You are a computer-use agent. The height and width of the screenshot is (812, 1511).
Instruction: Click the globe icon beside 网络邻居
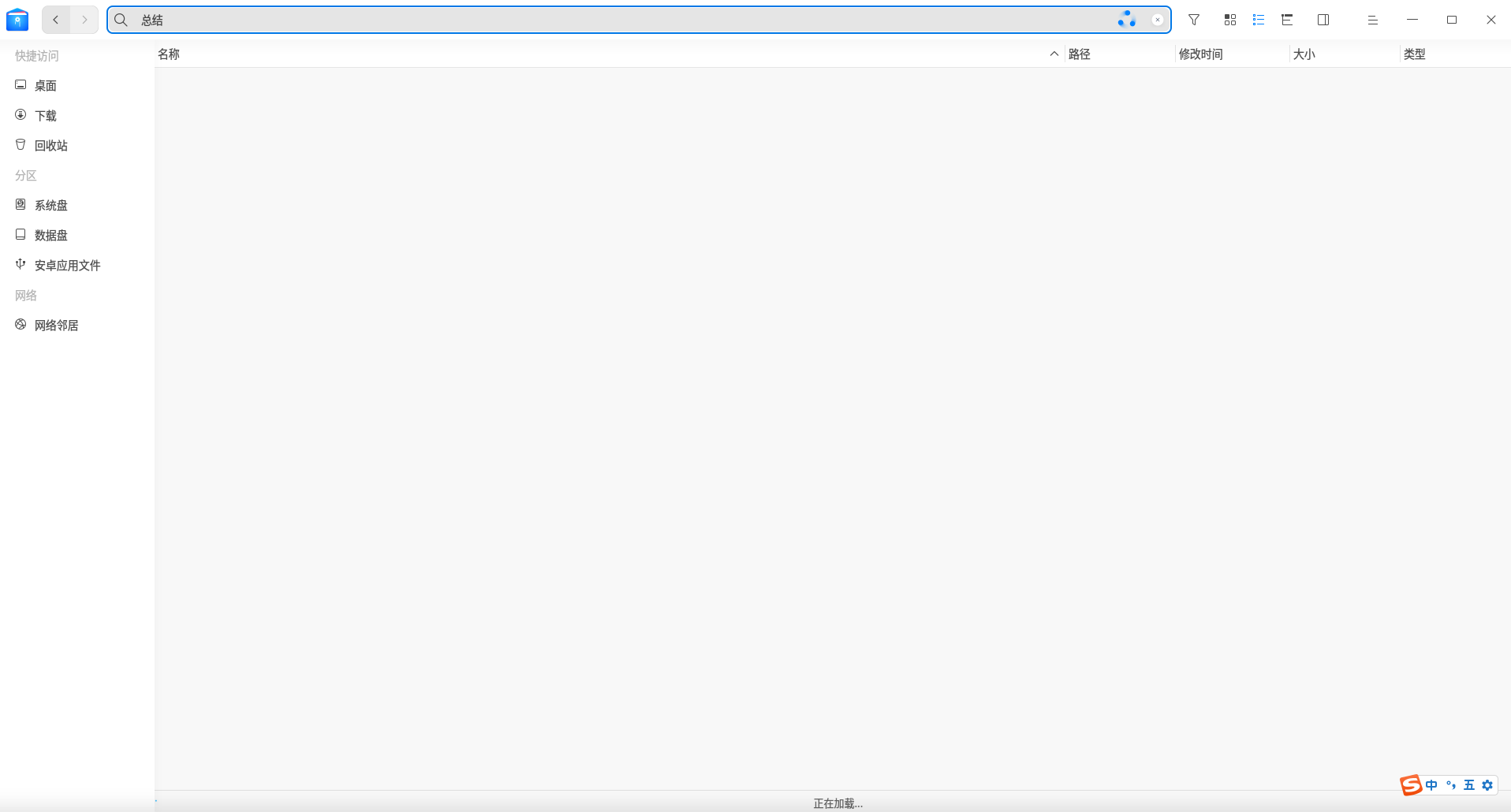click(x=21, y=324)
